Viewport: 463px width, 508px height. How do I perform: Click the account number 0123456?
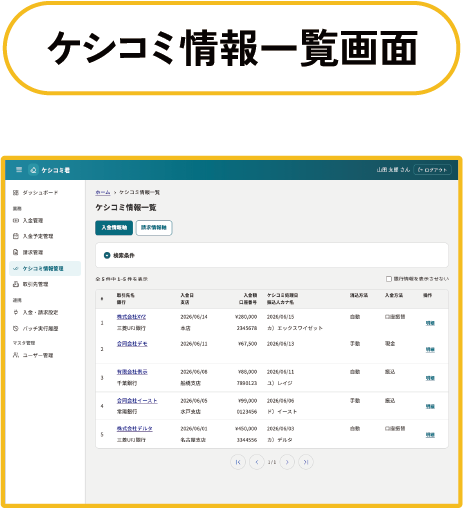coord(247,412)
